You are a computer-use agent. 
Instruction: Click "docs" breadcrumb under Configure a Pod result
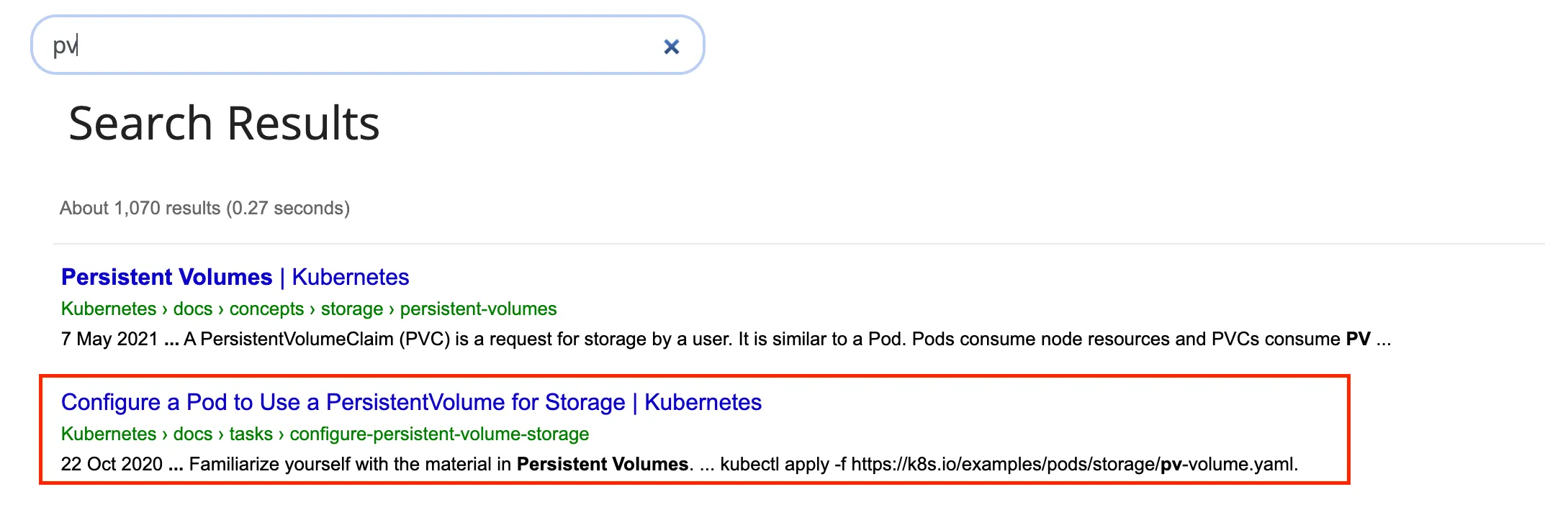[193, 434]
